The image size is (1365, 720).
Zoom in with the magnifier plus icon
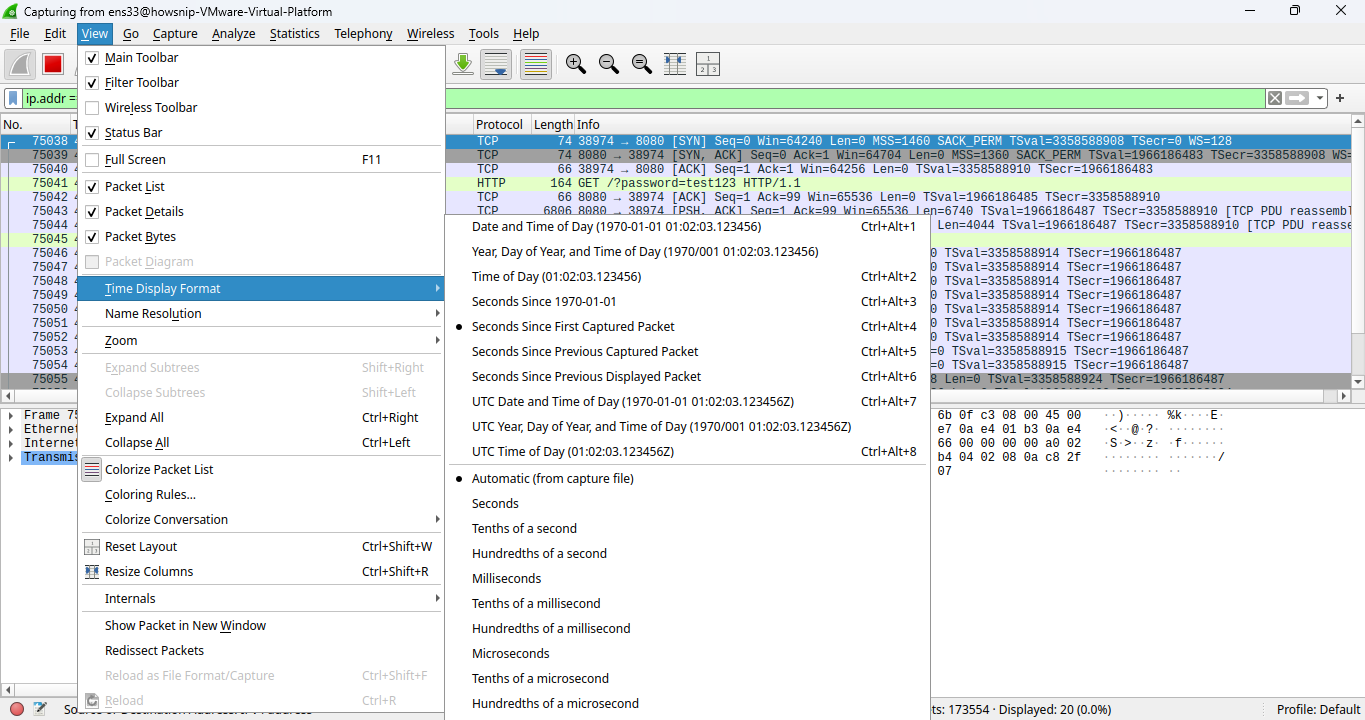[x=576, y=64]
